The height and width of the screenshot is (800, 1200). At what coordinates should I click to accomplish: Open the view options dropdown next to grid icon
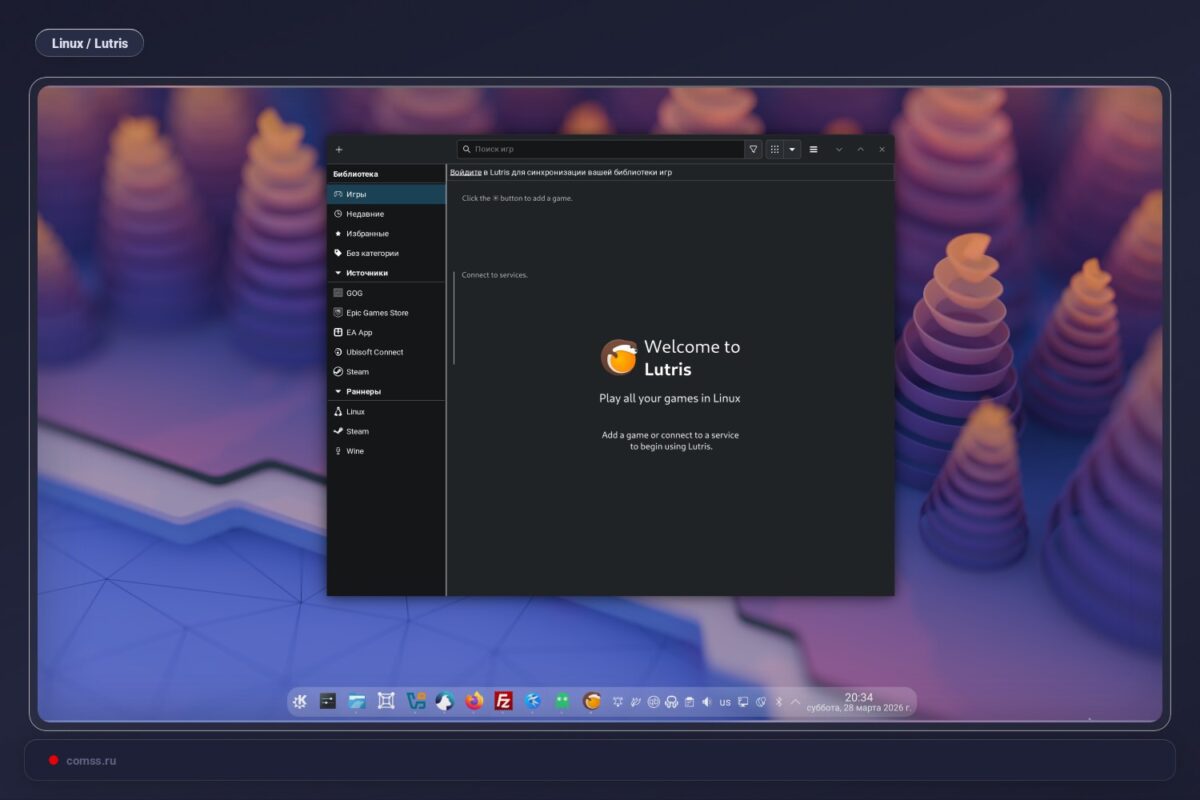791,148
